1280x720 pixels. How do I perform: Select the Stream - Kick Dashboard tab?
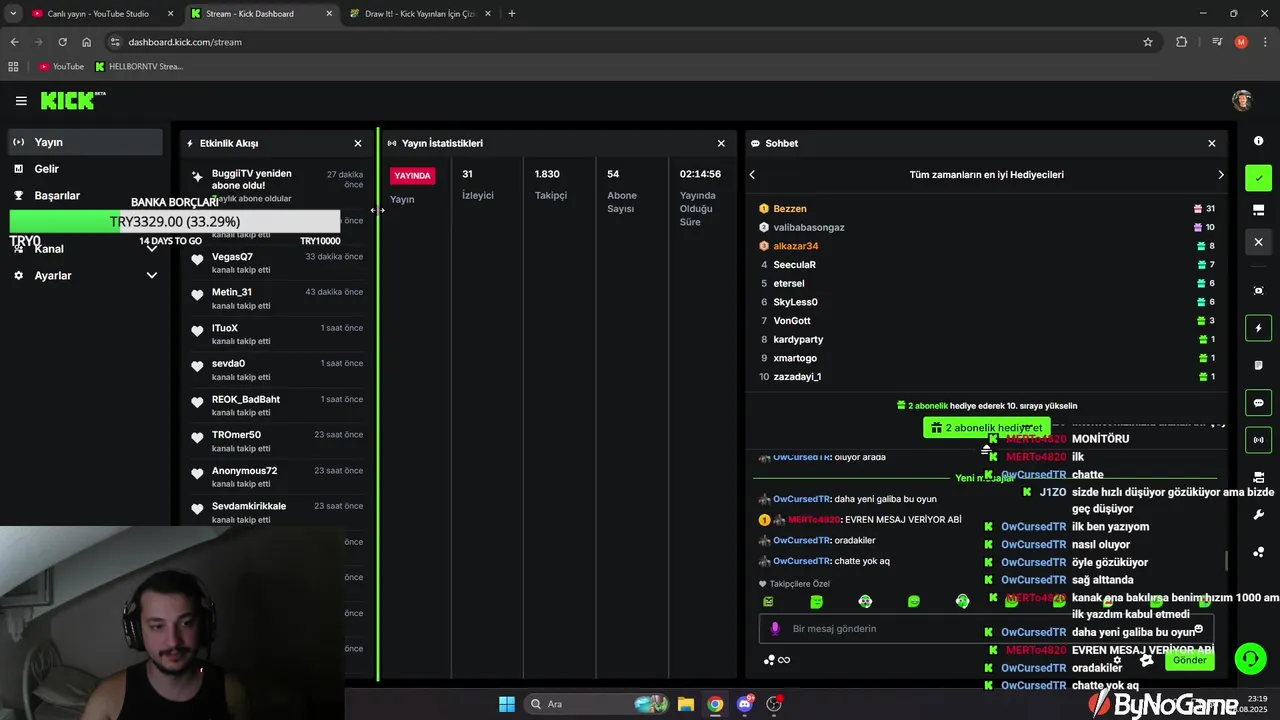click(261, 14)
